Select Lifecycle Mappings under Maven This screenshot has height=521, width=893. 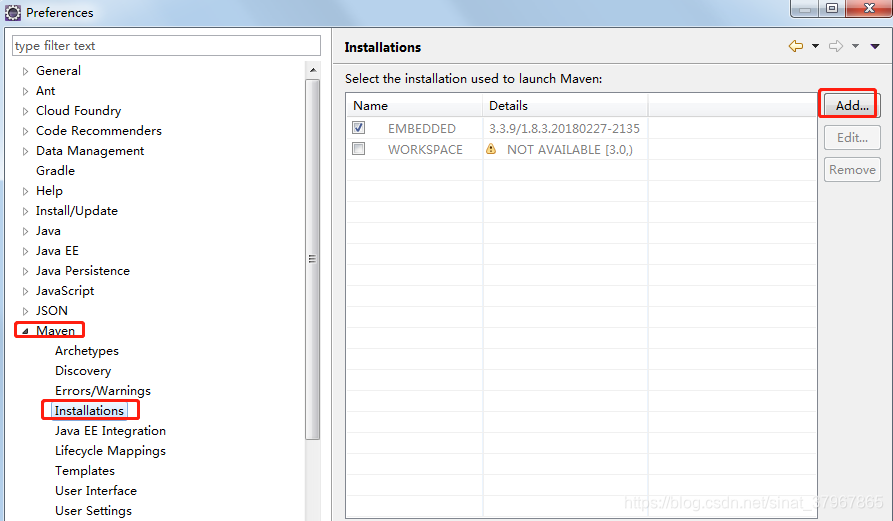(x=110, y=450)
